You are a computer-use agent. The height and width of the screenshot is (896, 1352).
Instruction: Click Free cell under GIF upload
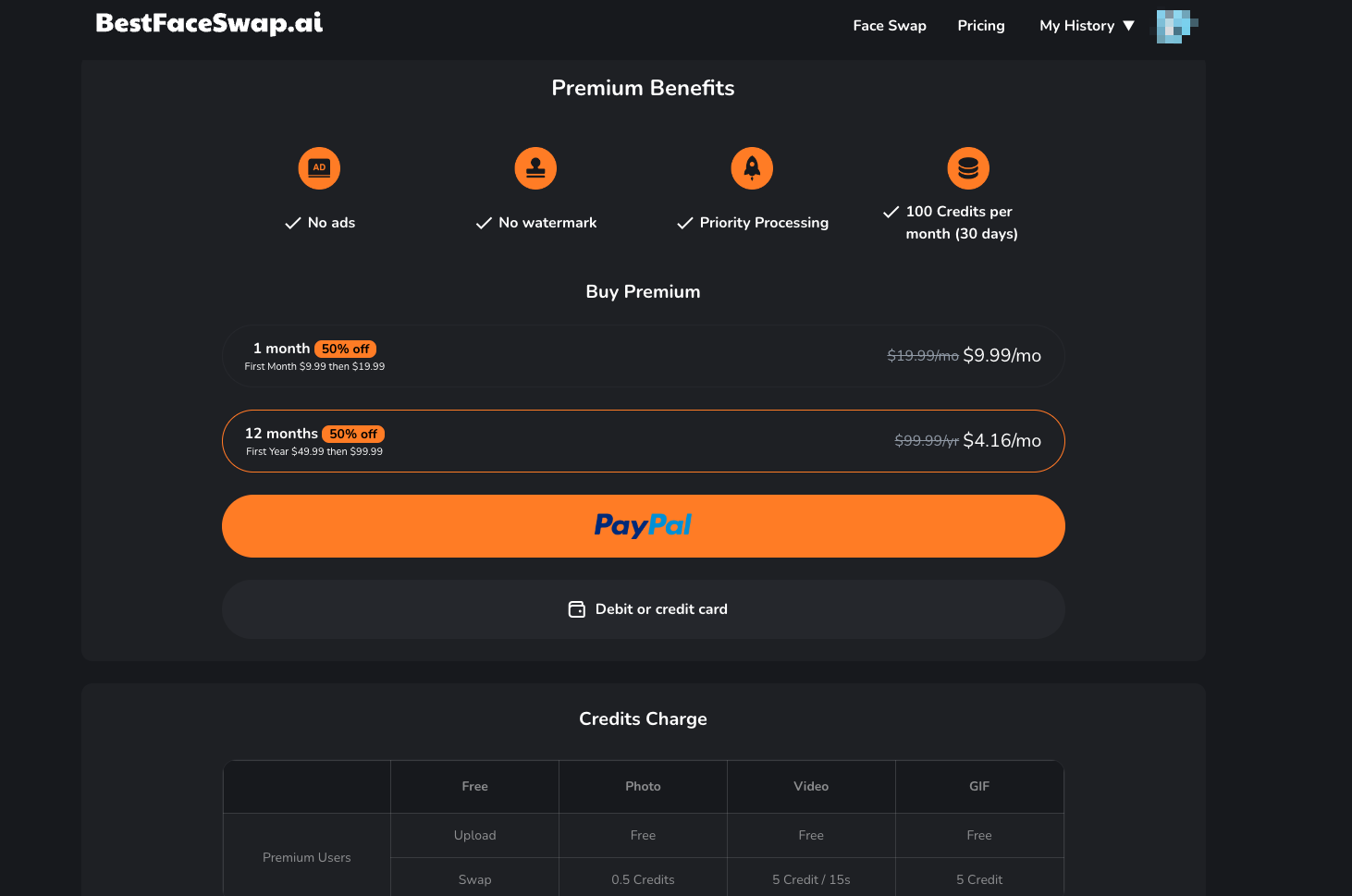tap(979, 836)
